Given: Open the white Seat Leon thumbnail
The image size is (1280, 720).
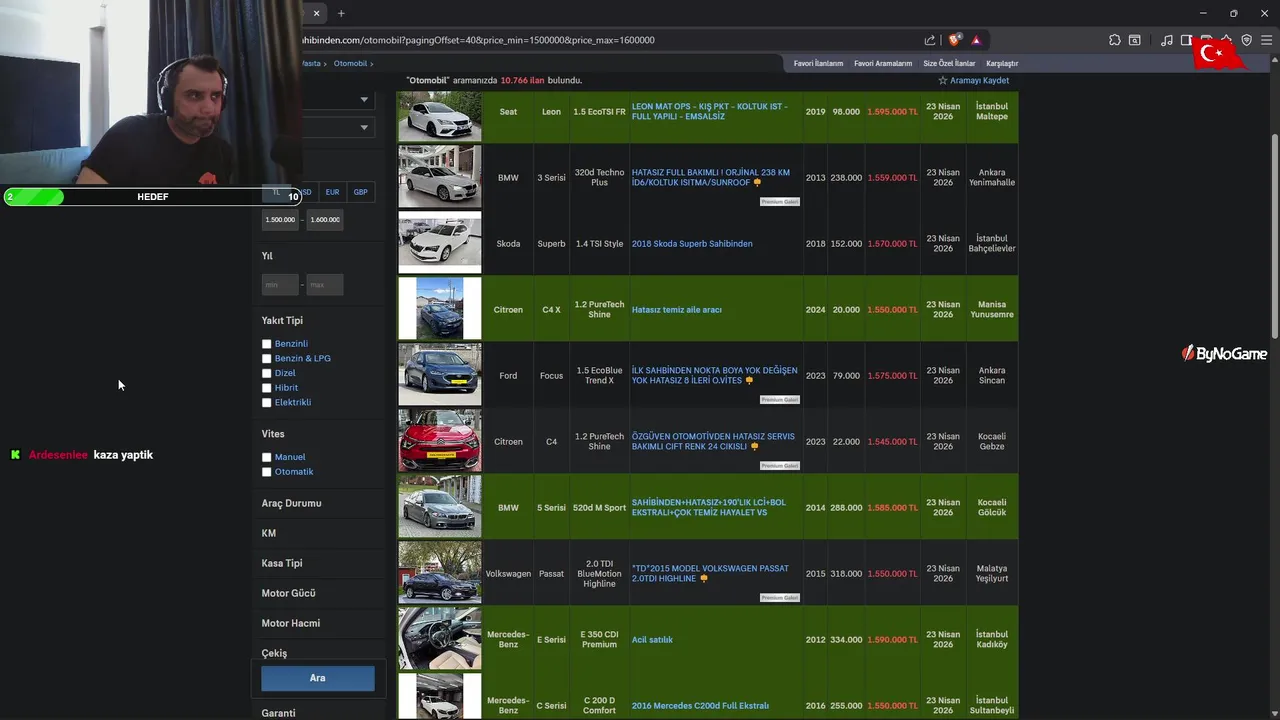Looking at the screenshot, I should pyautogui.click(x=440, y=116).
